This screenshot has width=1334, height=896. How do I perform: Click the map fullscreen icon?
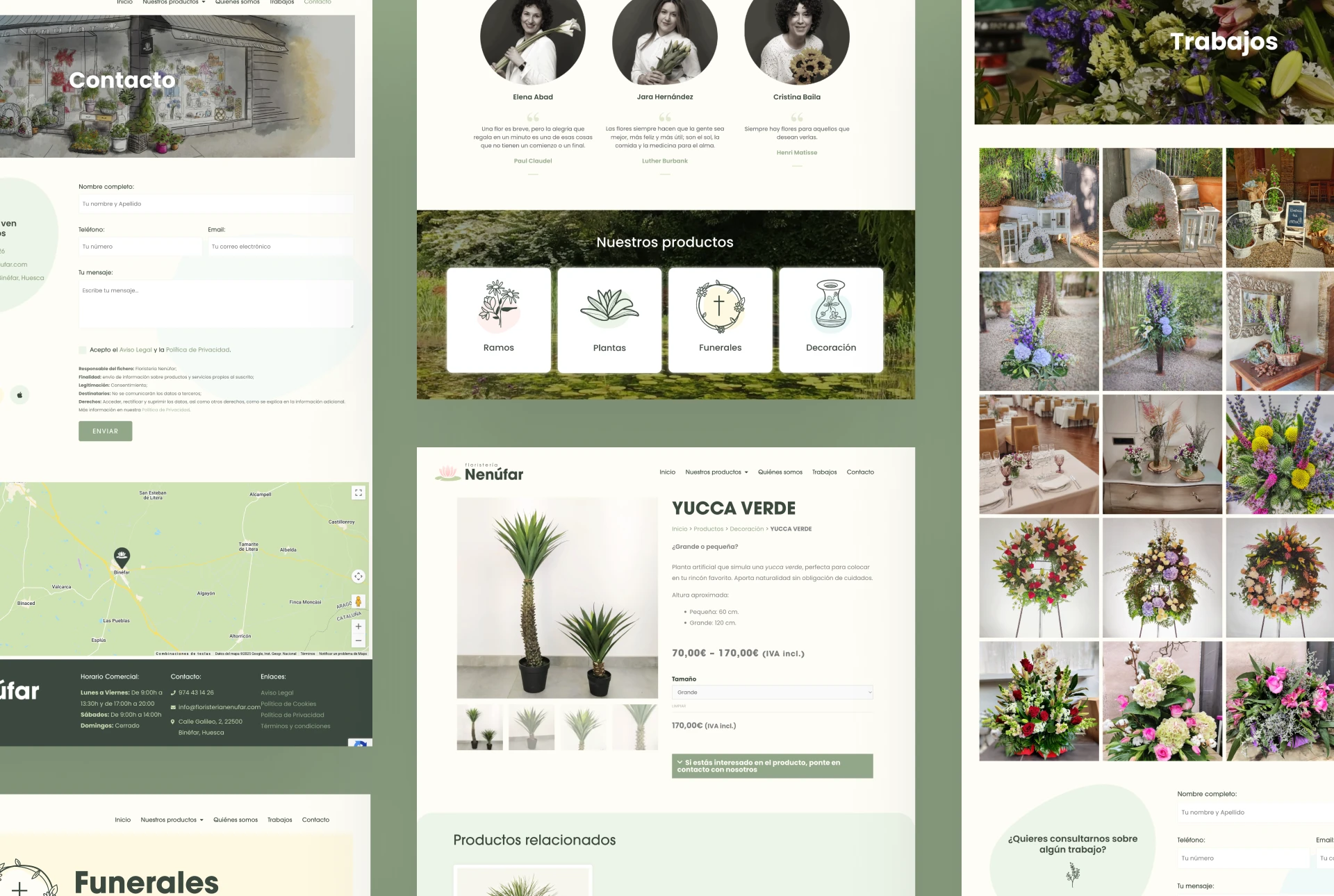pyautogui.click(x=359, y=492)
